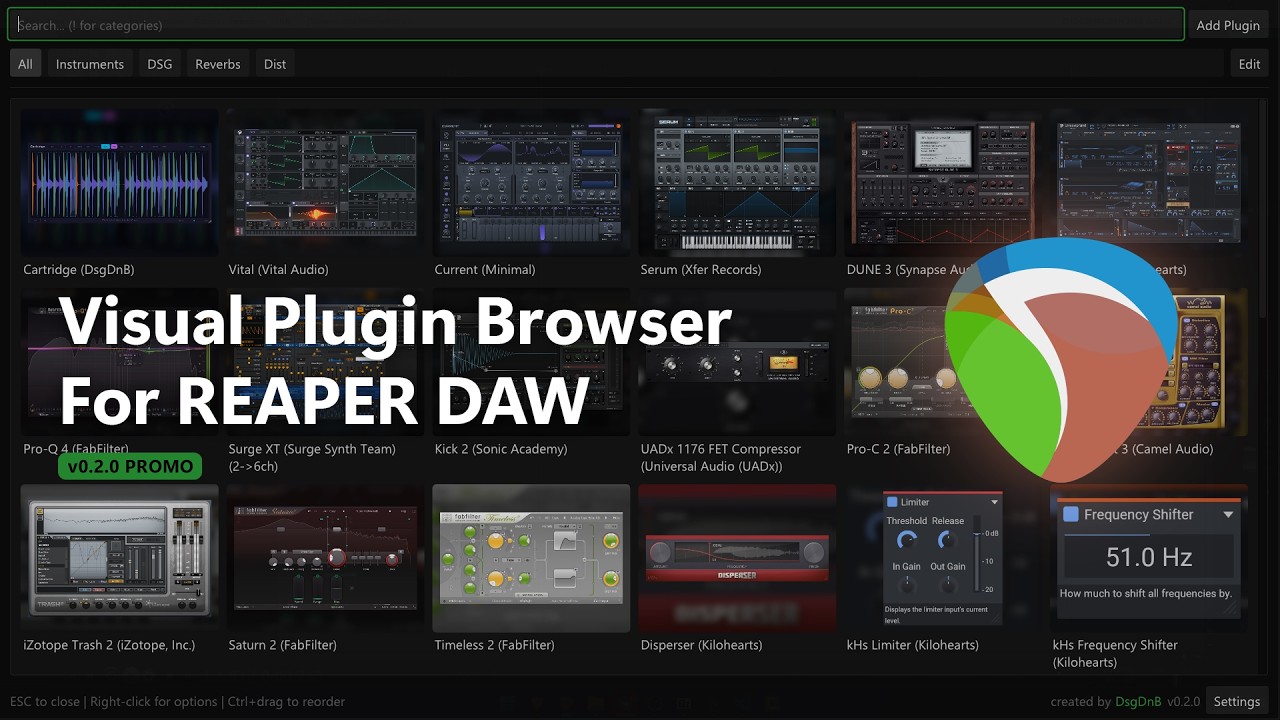This screenshot has height=720, width=1280.
Task: Click the Timeless 2 (FabFilter) label
Action: (494, 645)
